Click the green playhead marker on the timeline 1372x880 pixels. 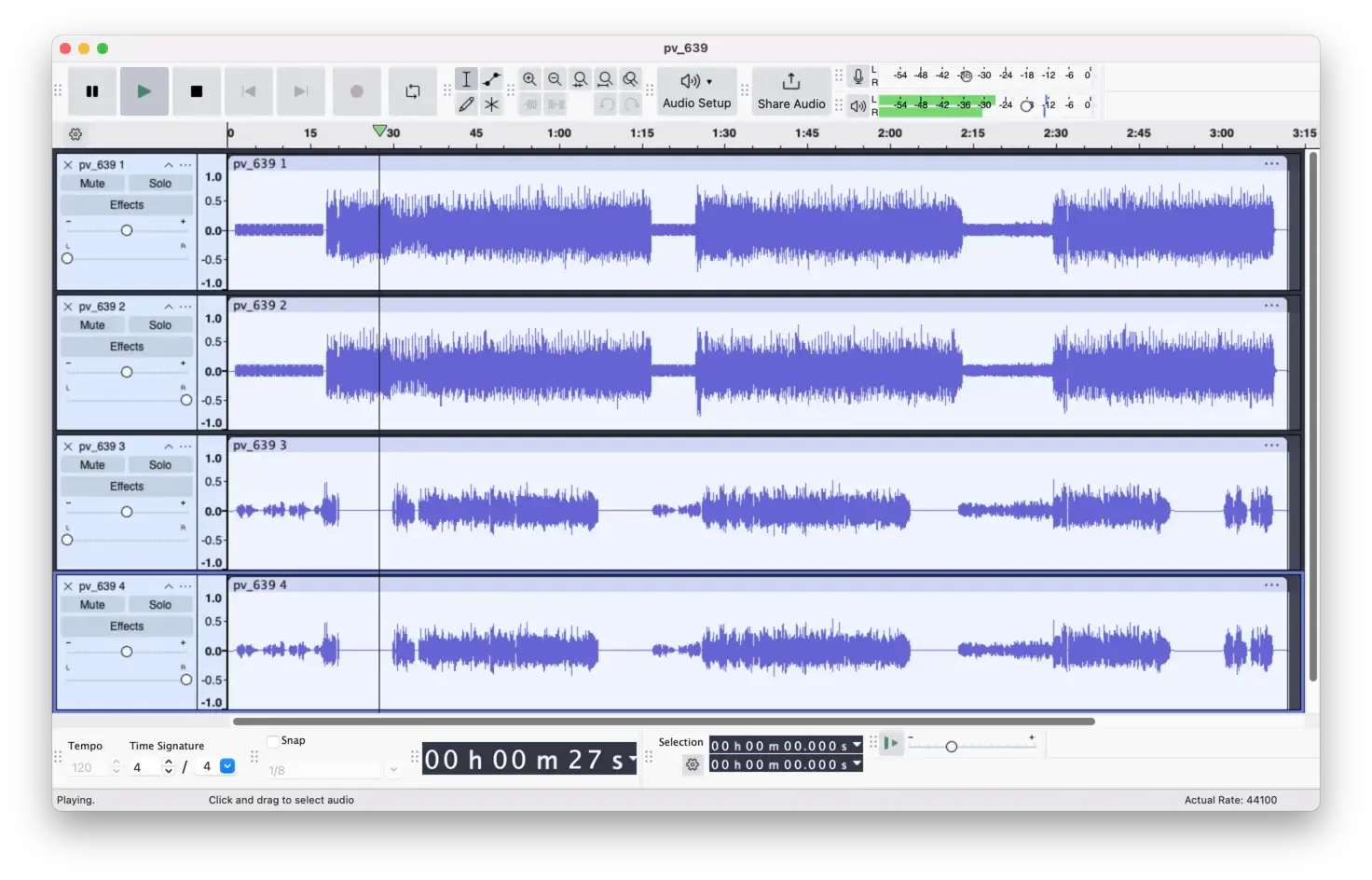(x=380, y=130)
